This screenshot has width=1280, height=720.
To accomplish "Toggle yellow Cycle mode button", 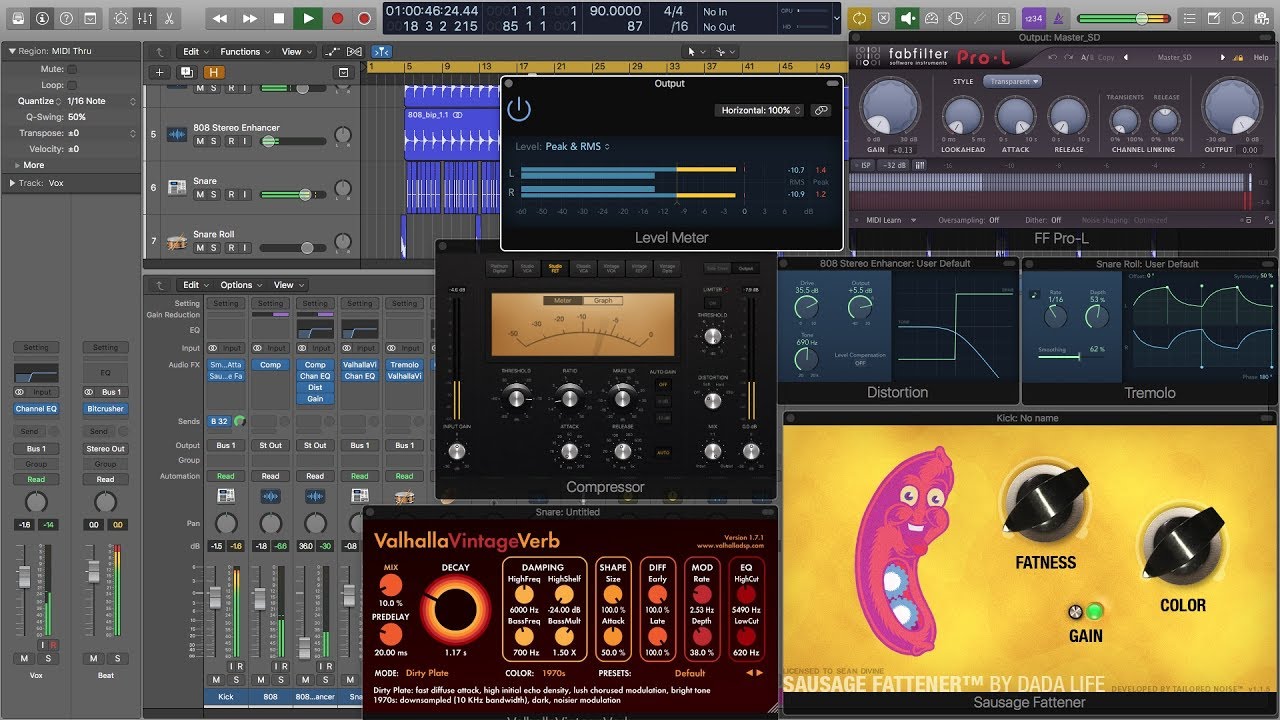I will 859,18.
